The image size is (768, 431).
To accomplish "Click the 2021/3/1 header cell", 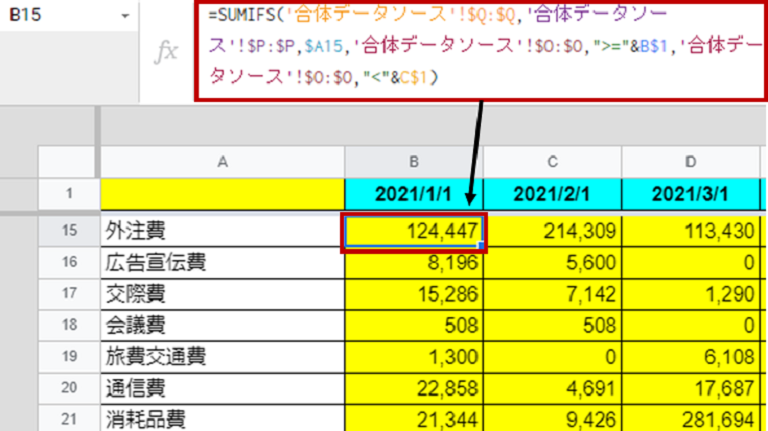I will [691, 193].
